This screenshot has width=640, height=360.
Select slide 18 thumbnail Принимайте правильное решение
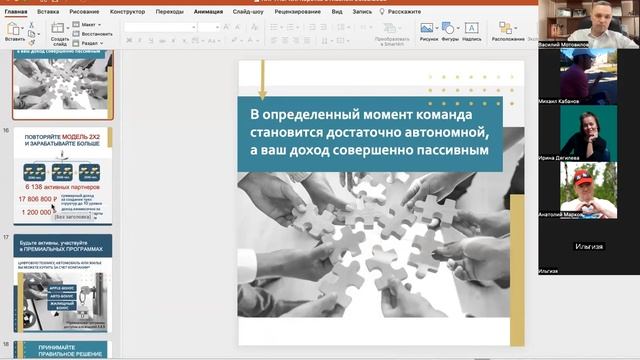pos(62,350)
